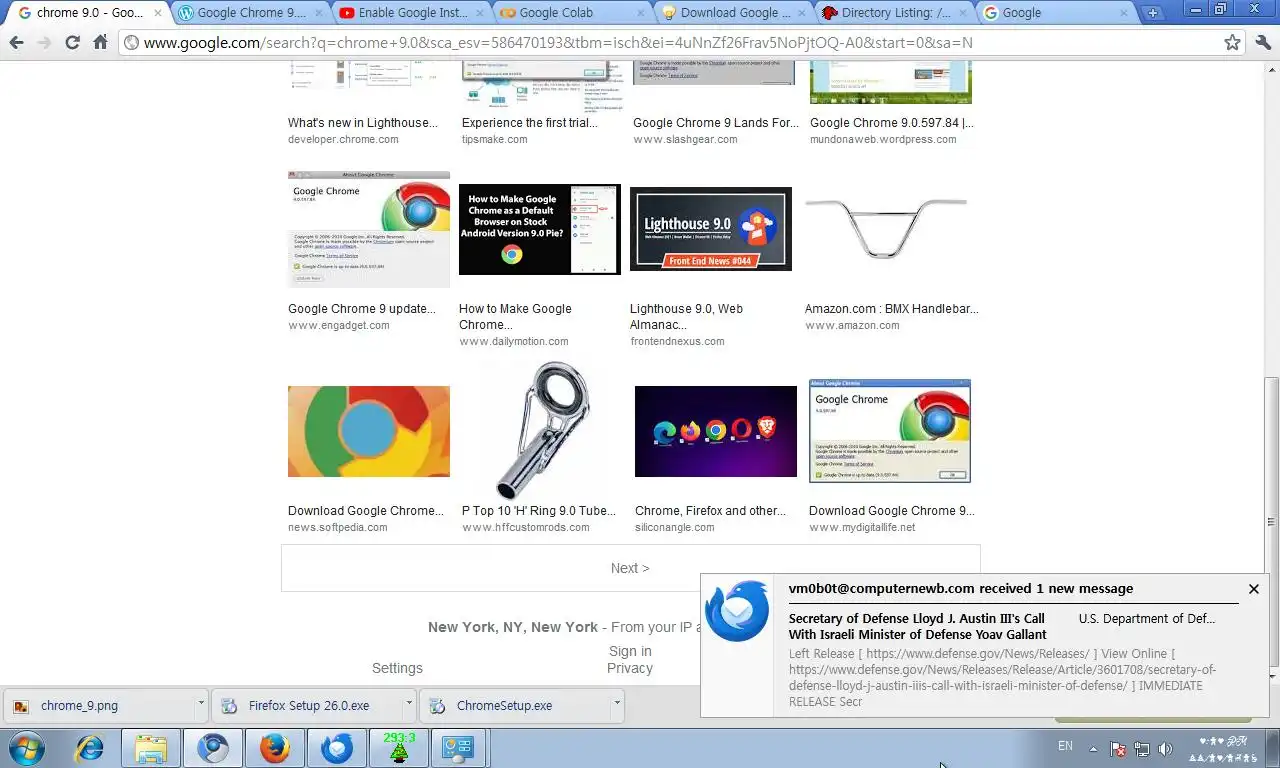
Task: Click the globe site info icon in address bar
Action: pyautogui.click(x=131, y=43)
